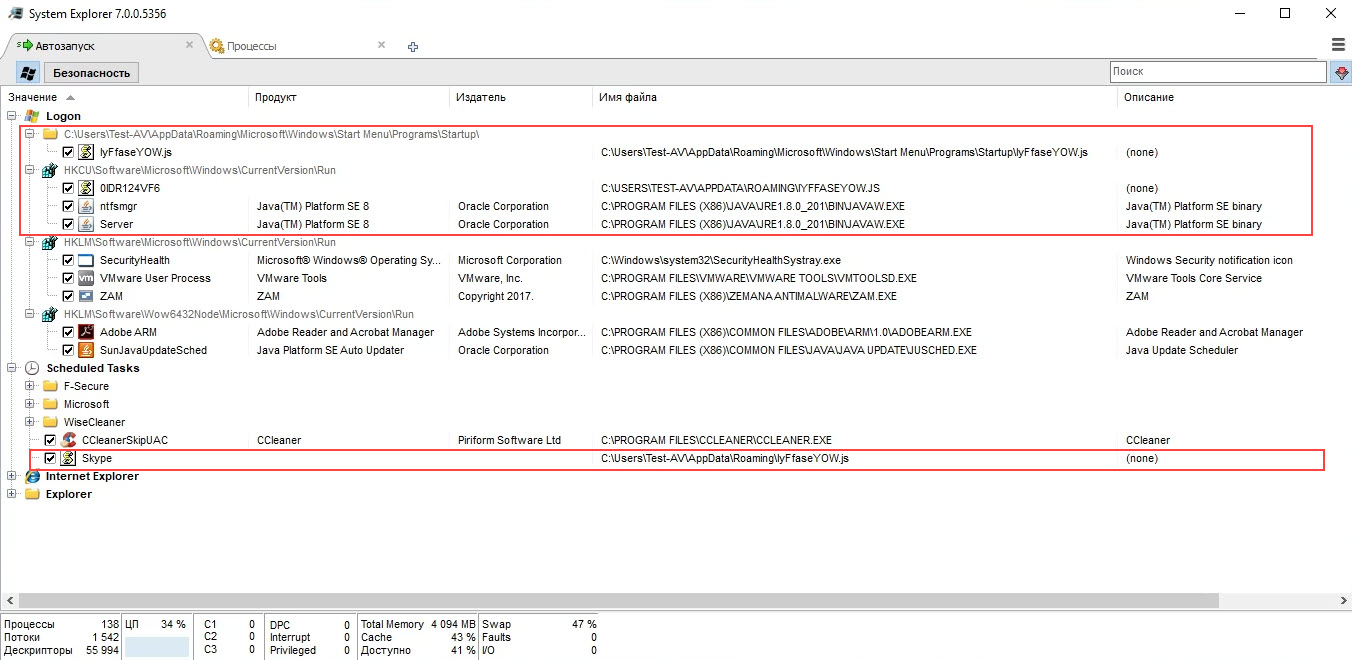This screenshot has height=660, width=1352.
Task: Click the ZAM entry icon
Action: tap(86, 296)
